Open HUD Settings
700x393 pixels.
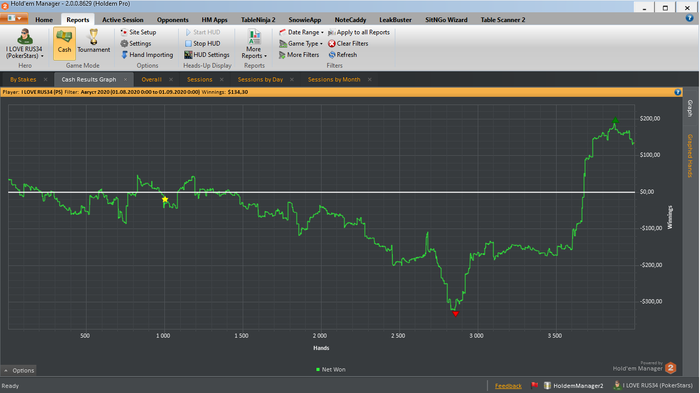tap(207, 54)
